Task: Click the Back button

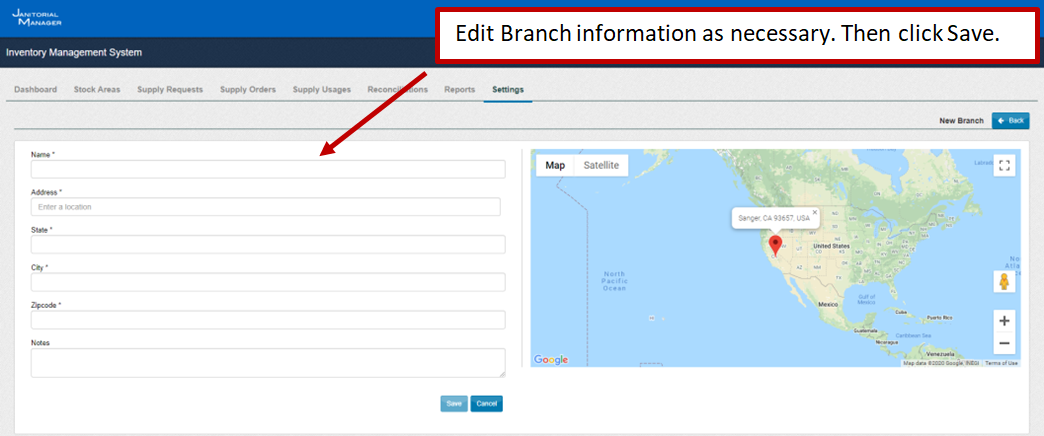Action: coord(1010,121)
